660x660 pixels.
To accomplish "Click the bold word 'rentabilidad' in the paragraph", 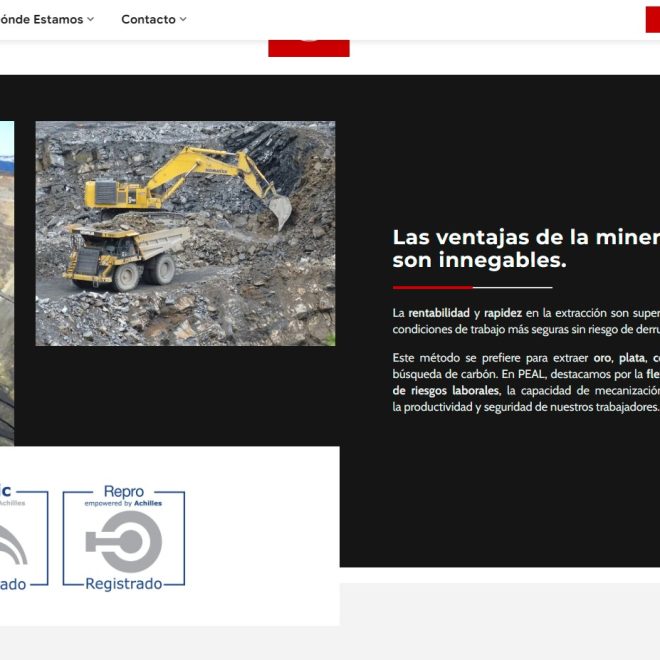I will (438, 313).
